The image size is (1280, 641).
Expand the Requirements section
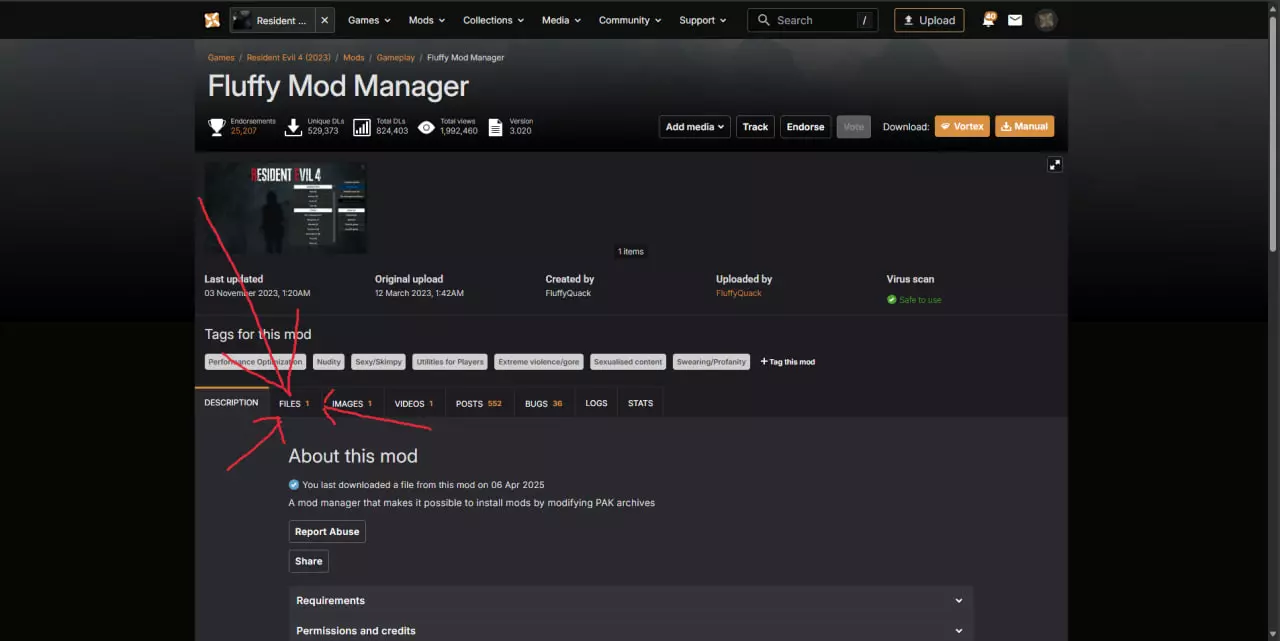[631, 601]
